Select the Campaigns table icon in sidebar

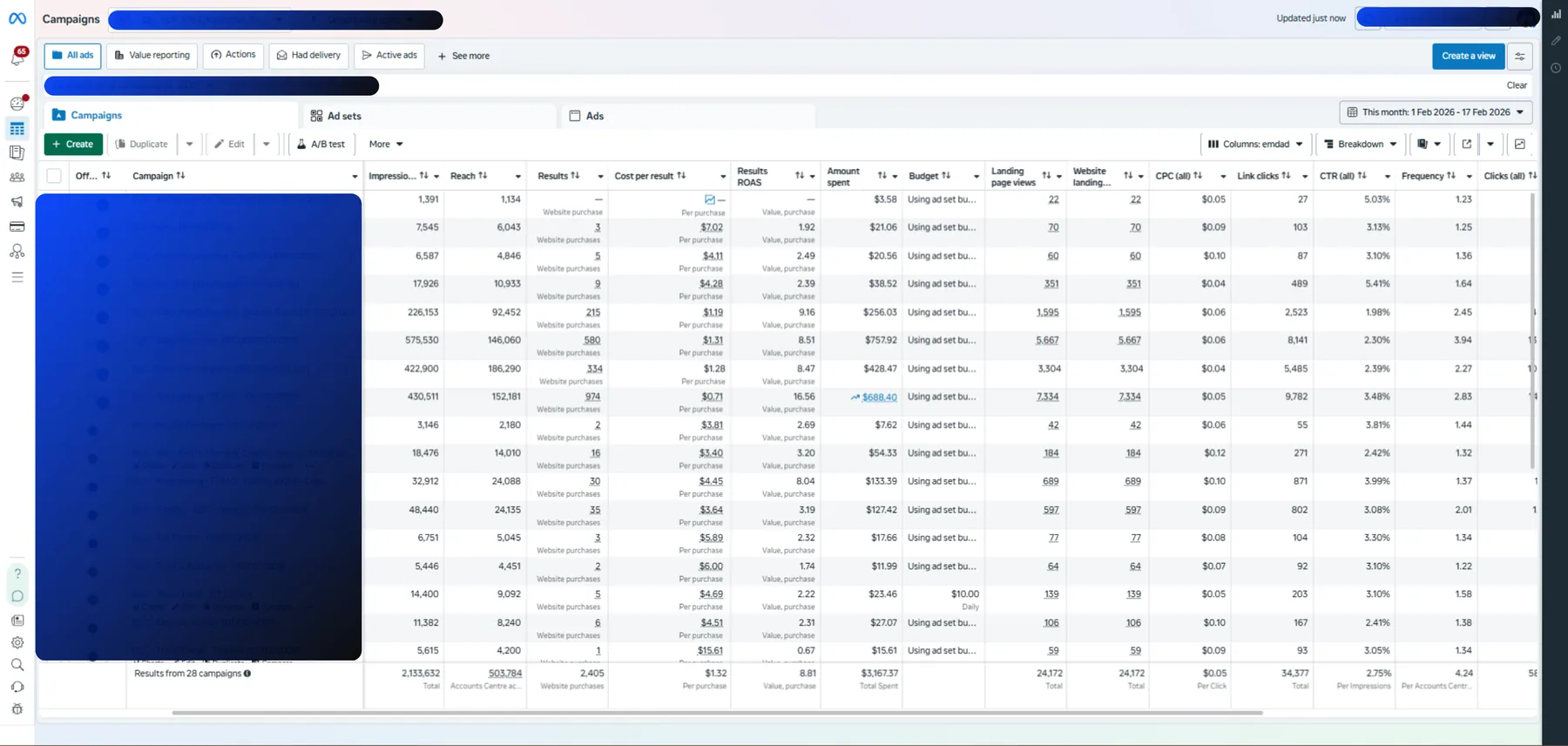tap(17, 129)
